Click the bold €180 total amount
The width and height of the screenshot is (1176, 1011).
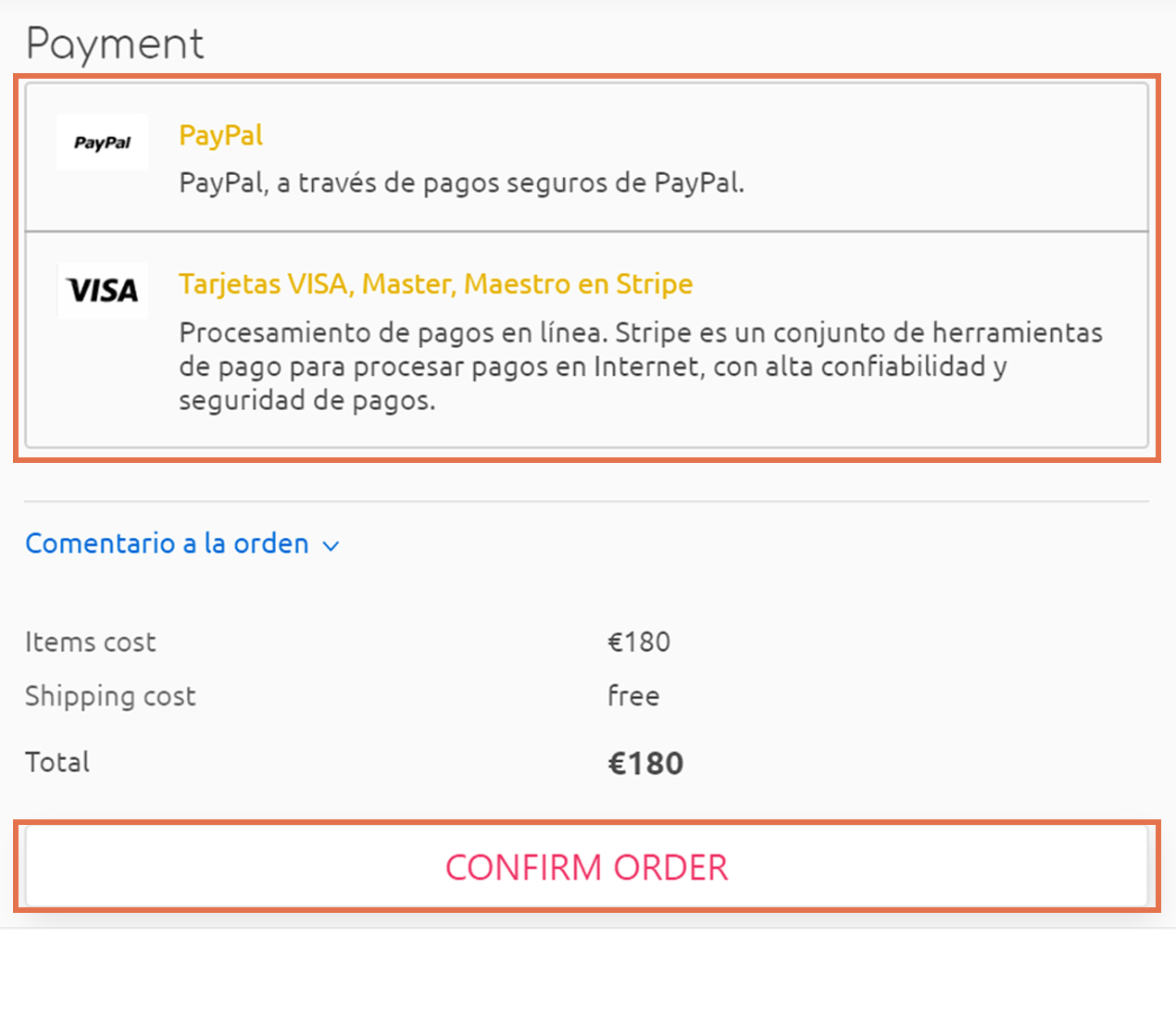pyautogui.click(x=645, y=764)
